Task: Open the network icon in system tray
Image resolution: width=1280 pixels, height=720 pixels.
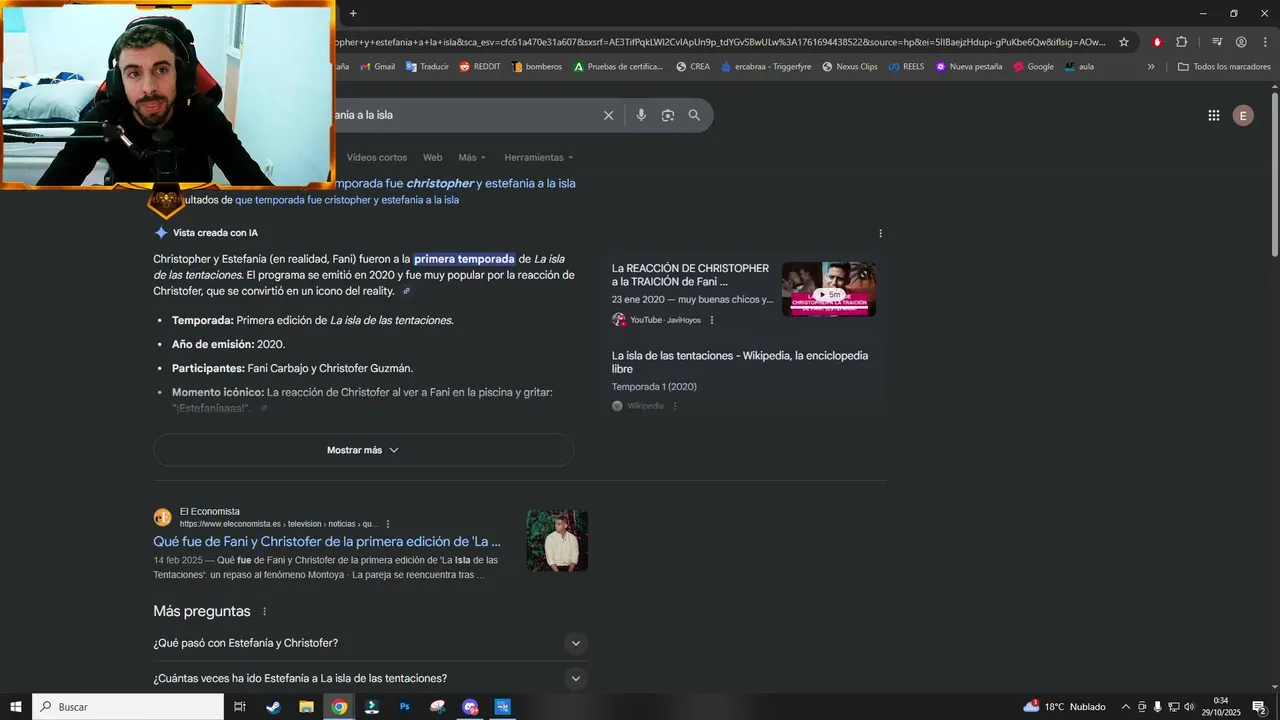Action: (1174, 707)
